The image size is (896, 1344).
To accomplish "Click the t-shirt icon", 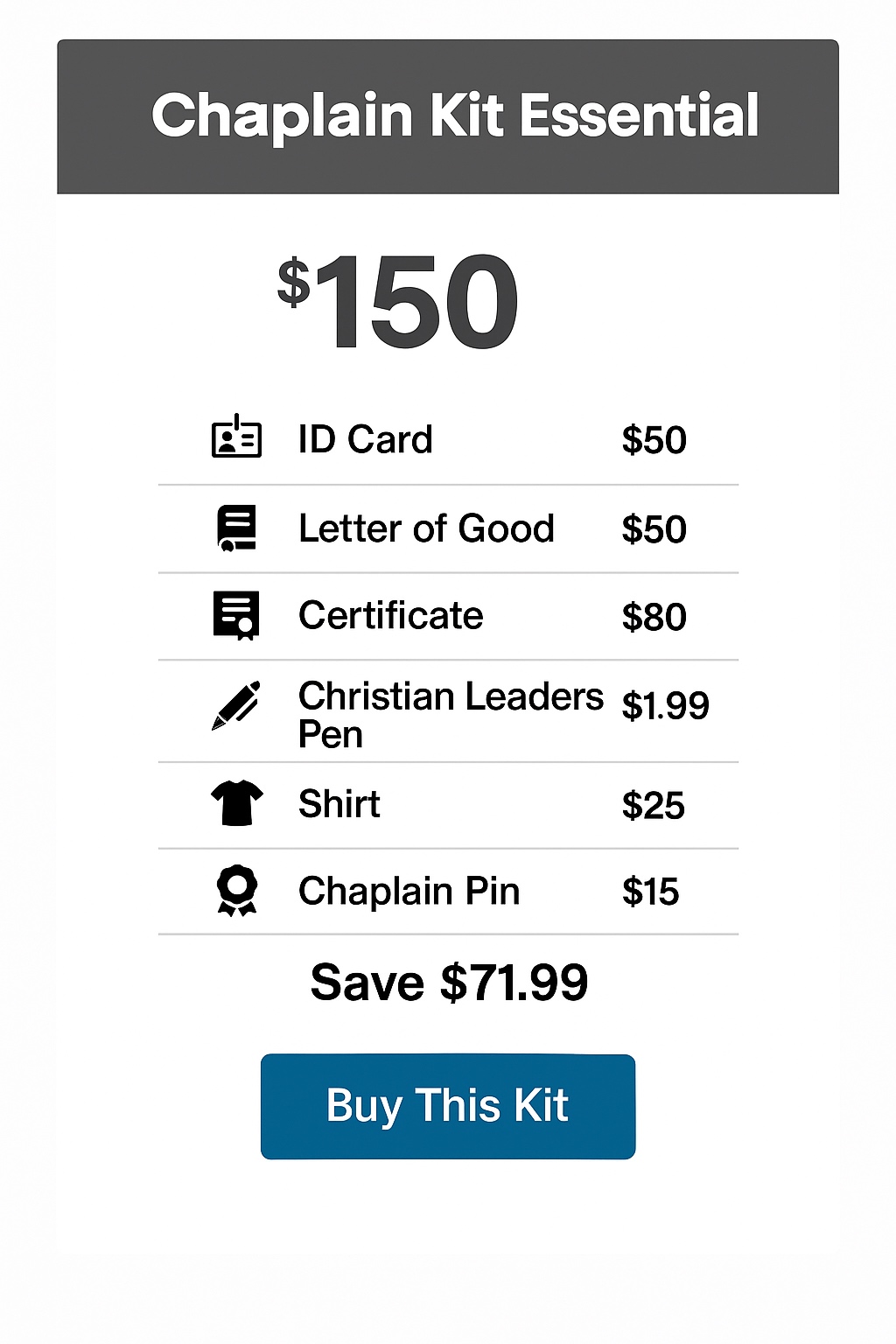I will pyautogui.click(x=236, y=803).
